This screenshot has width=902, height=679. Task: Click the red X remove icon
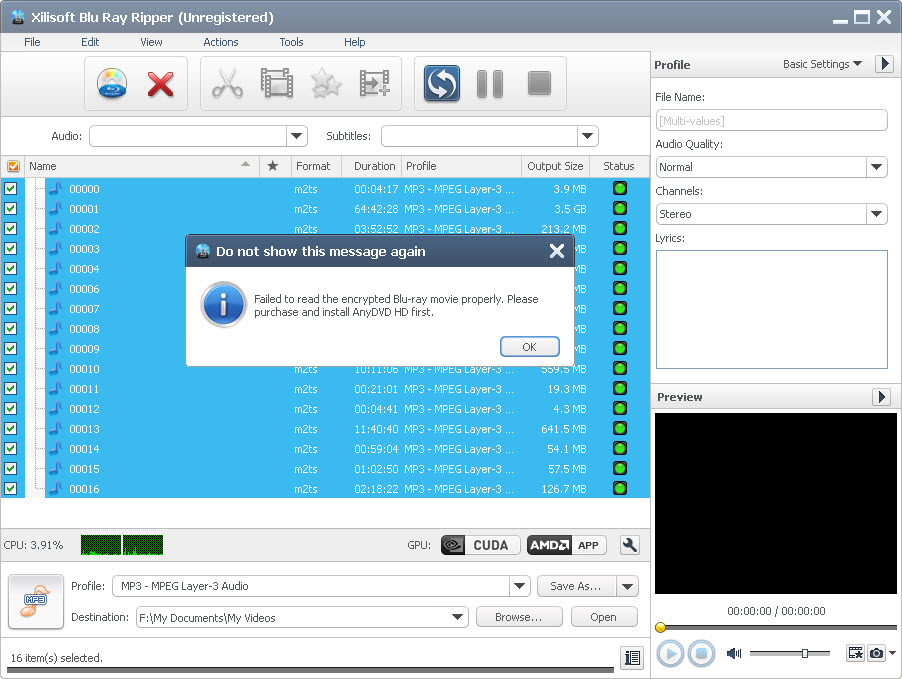tap(160, 84)
